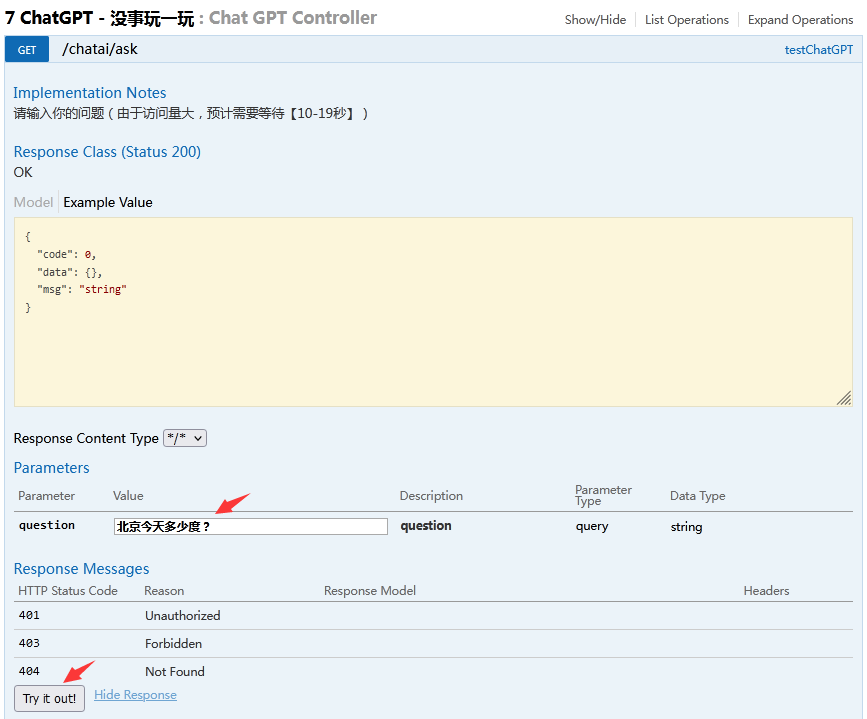Click the "msg": "string" line

82,289
